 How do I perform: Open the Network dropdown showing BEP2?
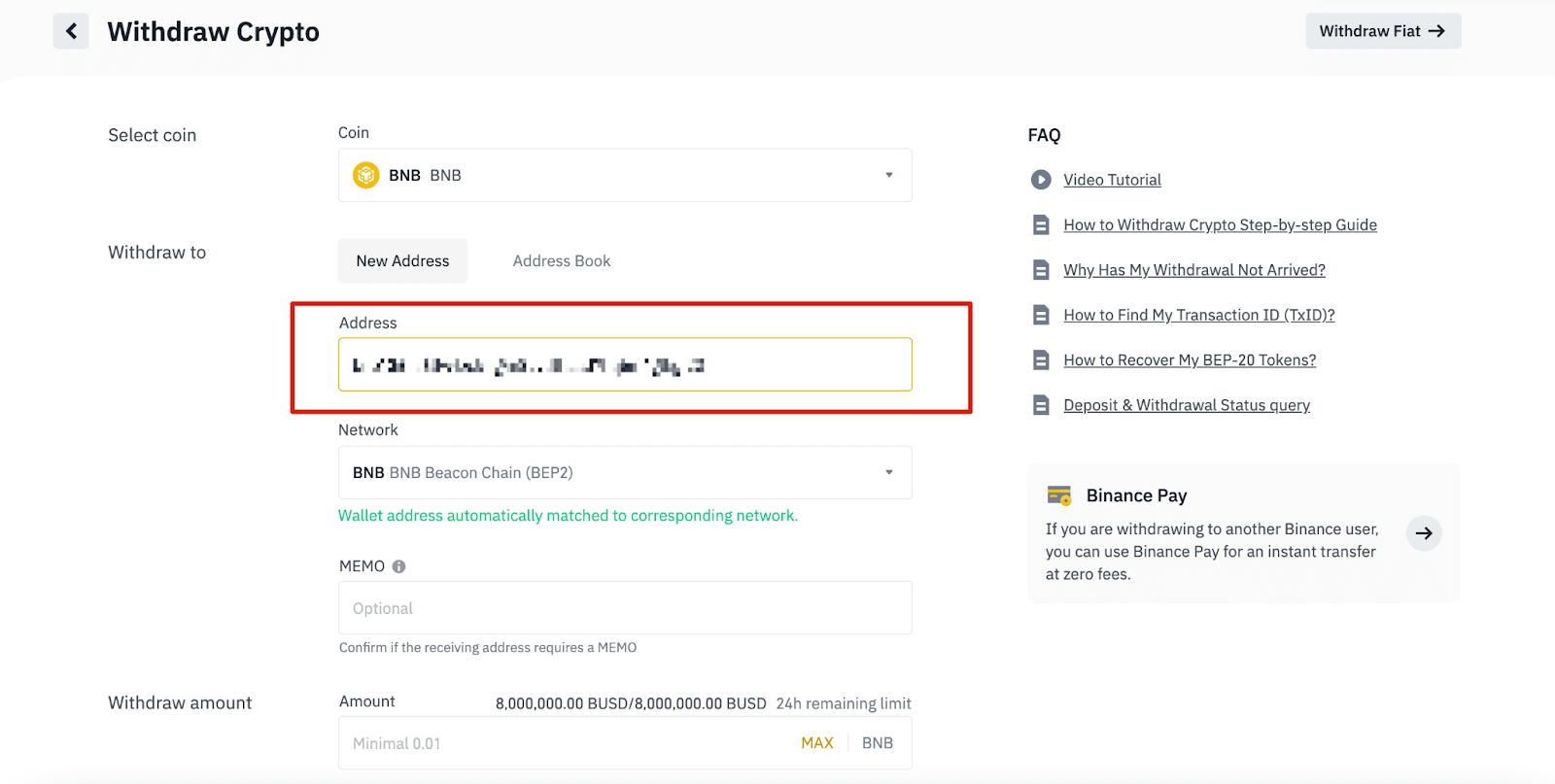click(x=625, y=472)
